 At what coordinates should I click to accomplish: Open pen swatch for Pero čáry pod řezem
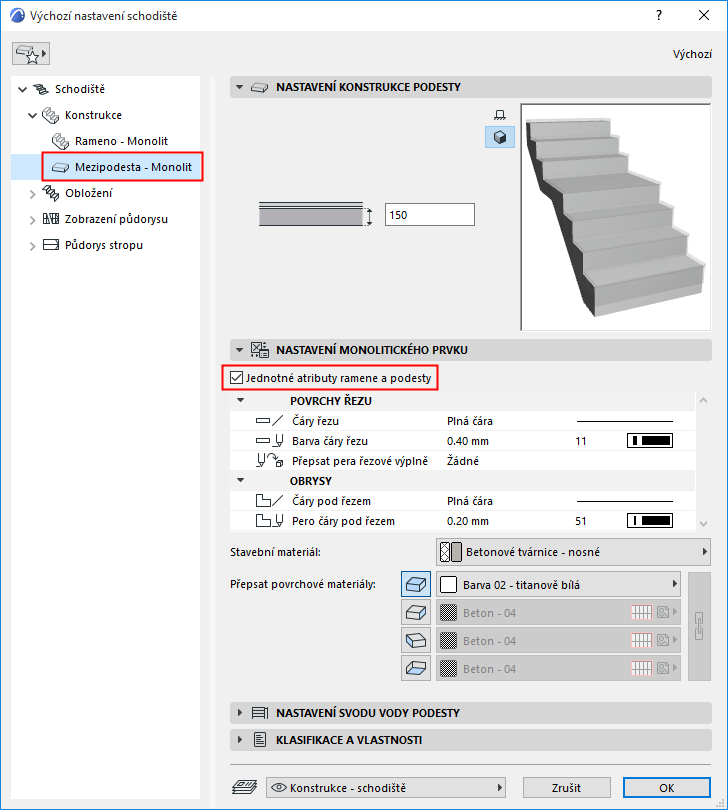[x=649, y=521]
